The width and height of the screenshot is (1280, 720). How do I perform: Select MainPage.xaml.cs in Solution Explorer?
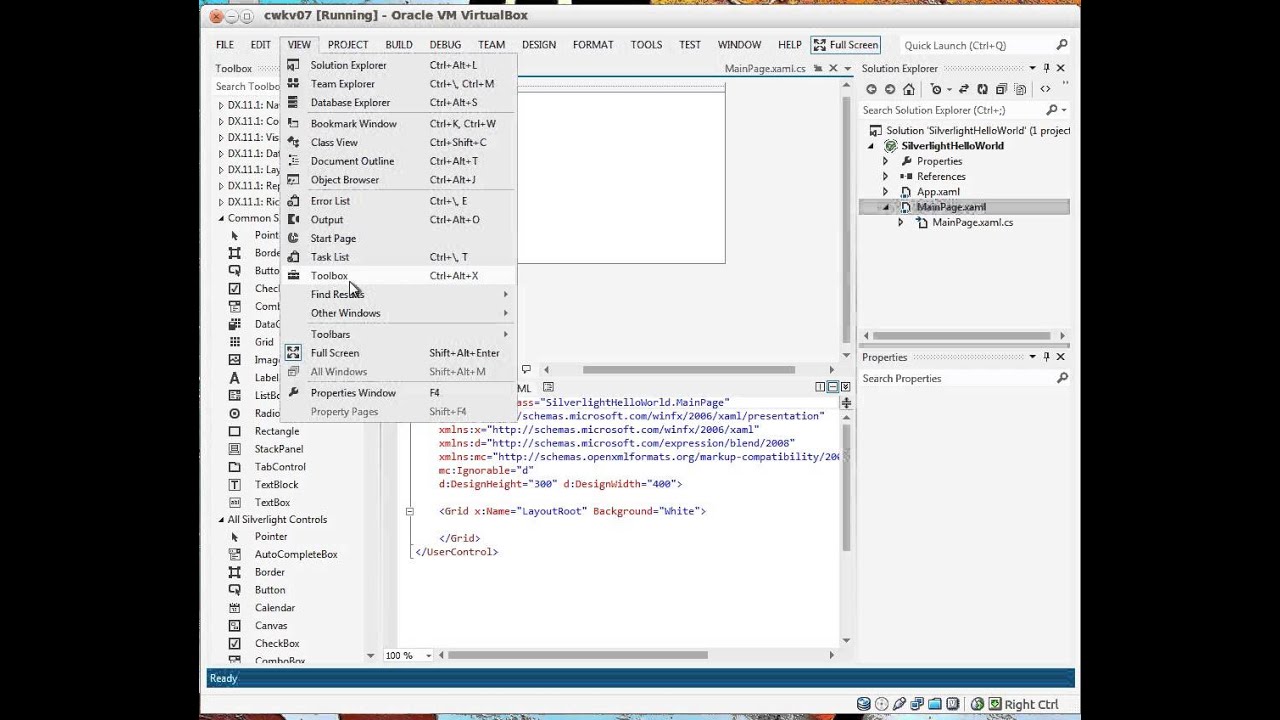pyautogui.click(x=972, y=222)
